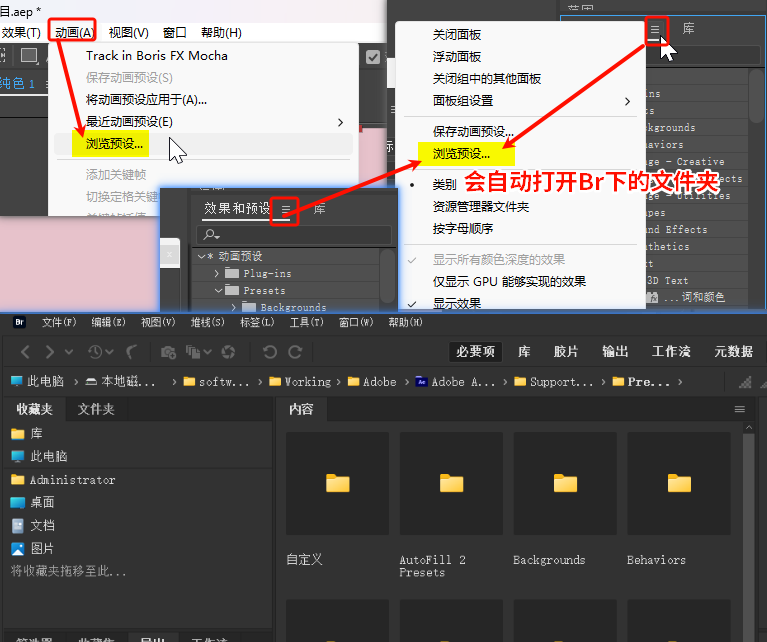Viewport: 767px width, 642px height.
Task: Open 堆栈(S) menu in Bridge
Action: coord(207,322)
